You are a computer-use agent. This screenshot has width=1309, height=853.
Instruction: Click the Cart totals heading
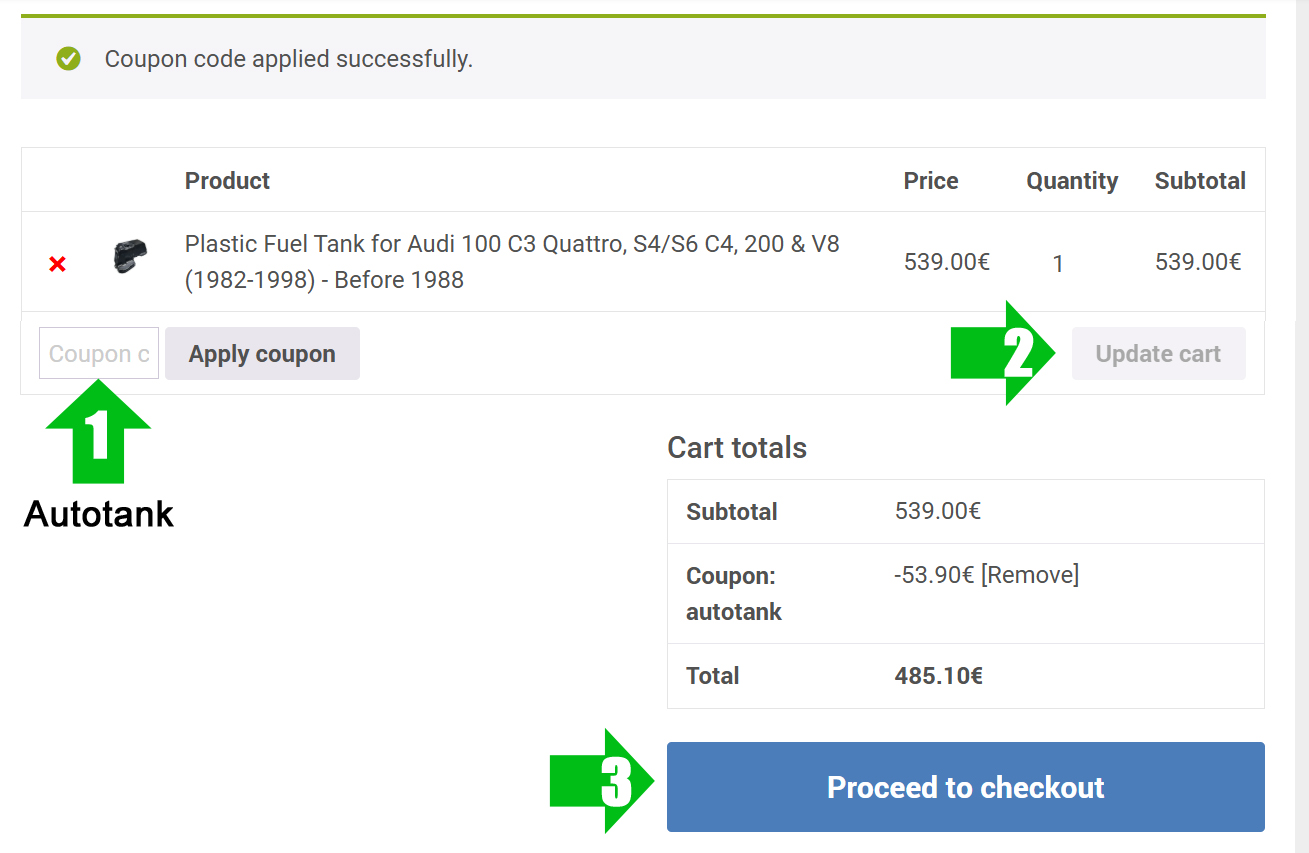(737, 447)
